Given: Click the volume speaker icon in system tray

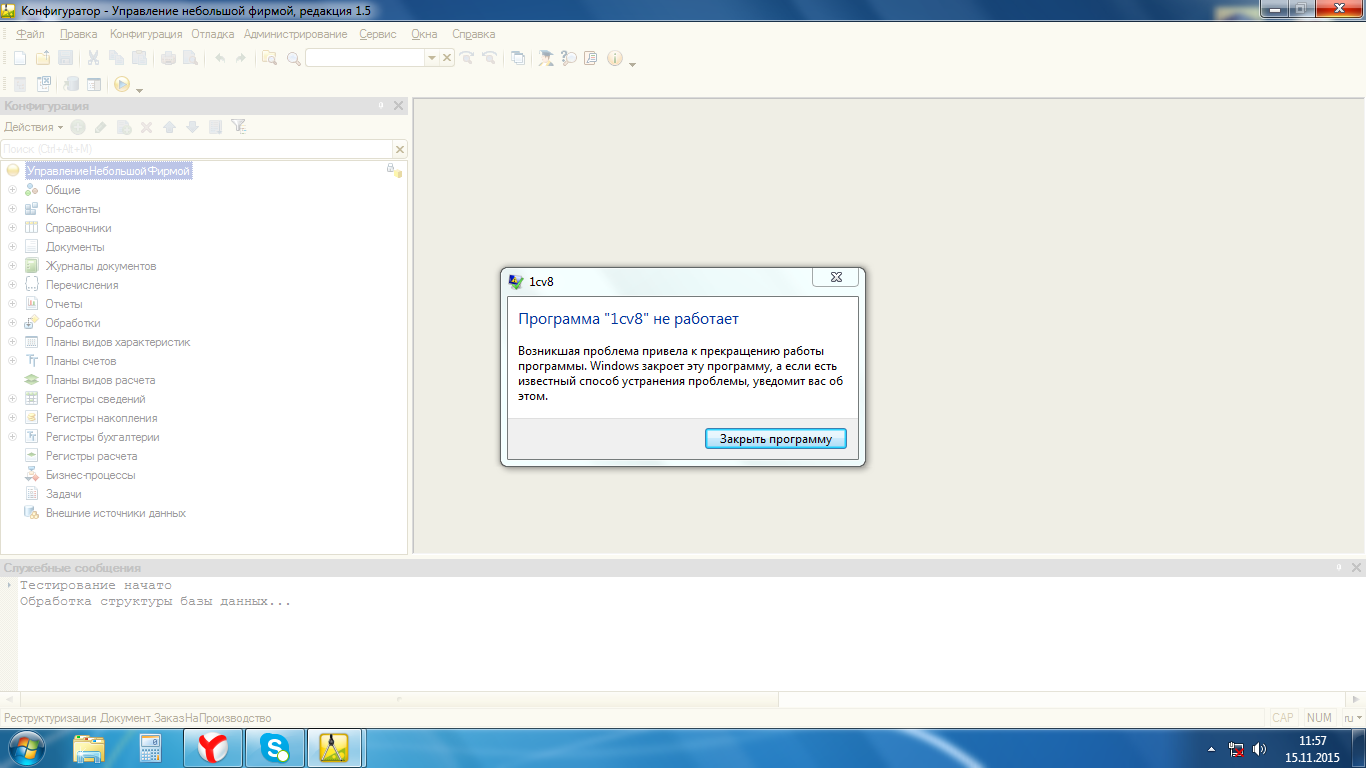Looking at the screenshot, I should pos(1259,748).
